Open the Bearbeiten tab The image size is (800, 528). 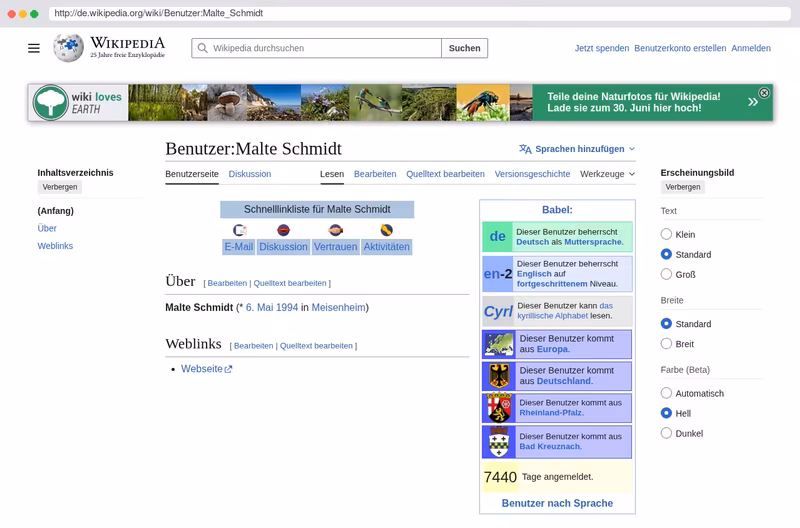375,174
